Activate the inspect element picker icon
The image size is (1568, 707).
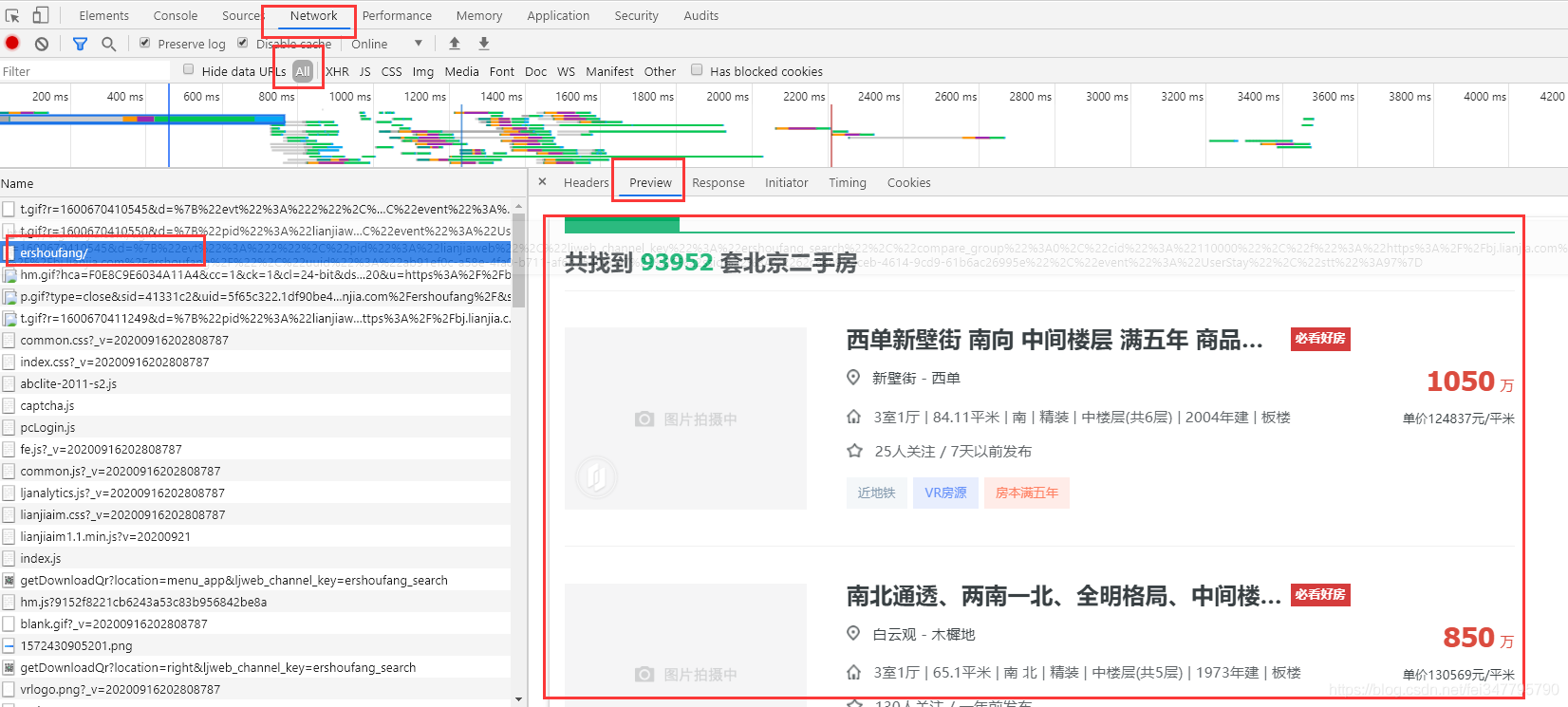pyautogui.click(x=12, y=15)
